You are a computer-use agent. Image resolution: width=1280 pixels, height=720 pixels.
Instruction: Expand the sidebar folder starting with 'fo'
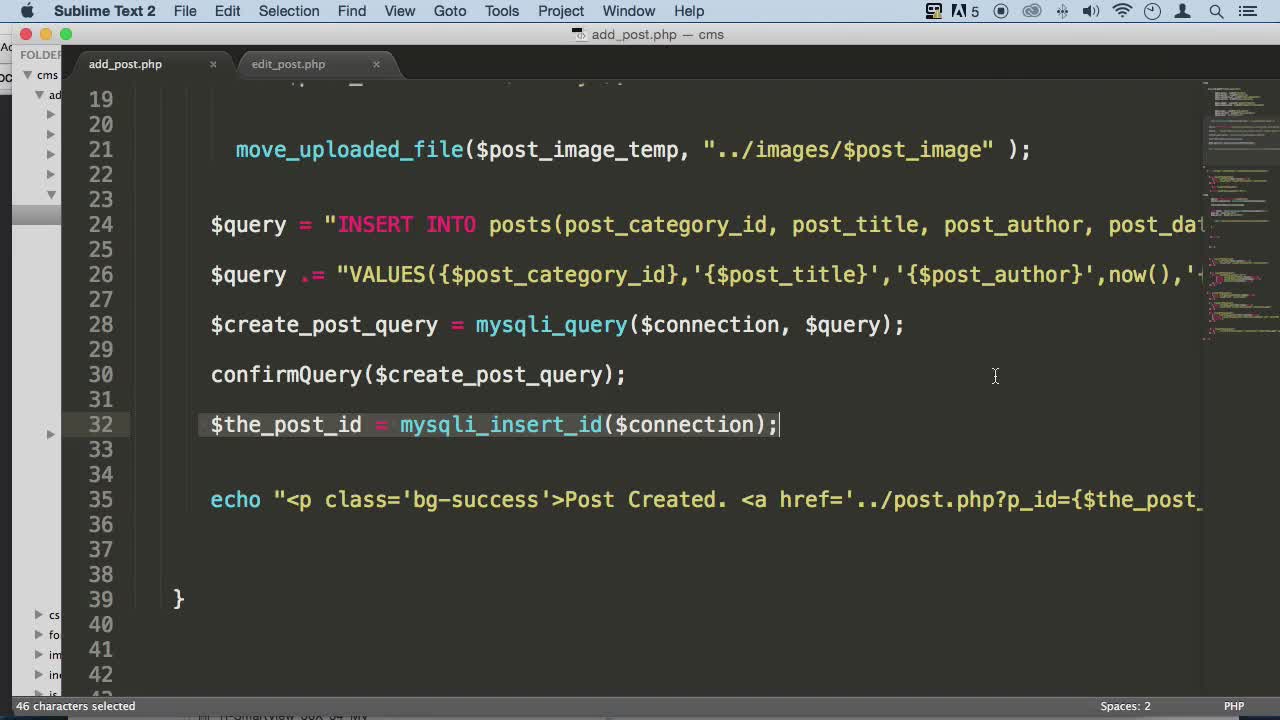pyautogui.click(x=39, y=635)
